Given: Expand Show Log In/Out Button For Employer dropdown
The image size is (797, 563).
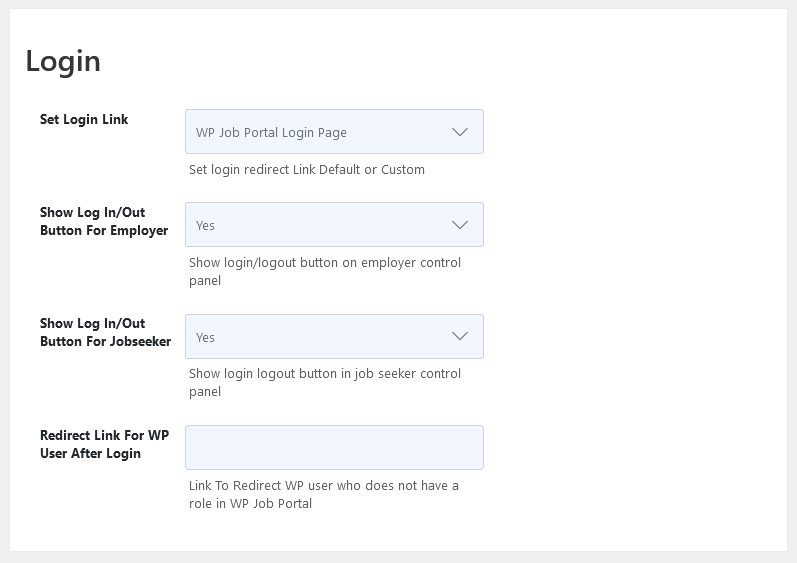Looking at the screenshot, I should point(334,225).
